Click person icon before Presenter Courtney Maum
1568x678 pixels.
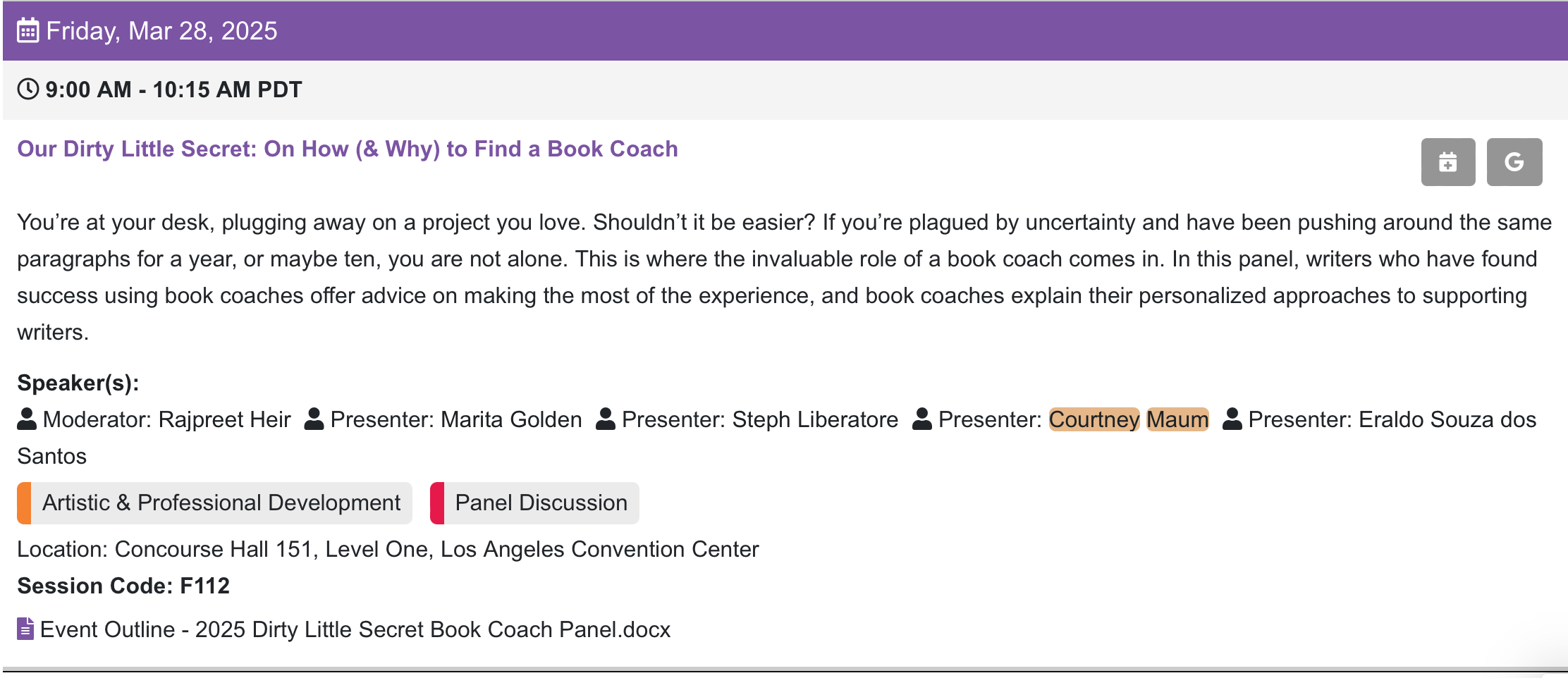click(921, 419)
